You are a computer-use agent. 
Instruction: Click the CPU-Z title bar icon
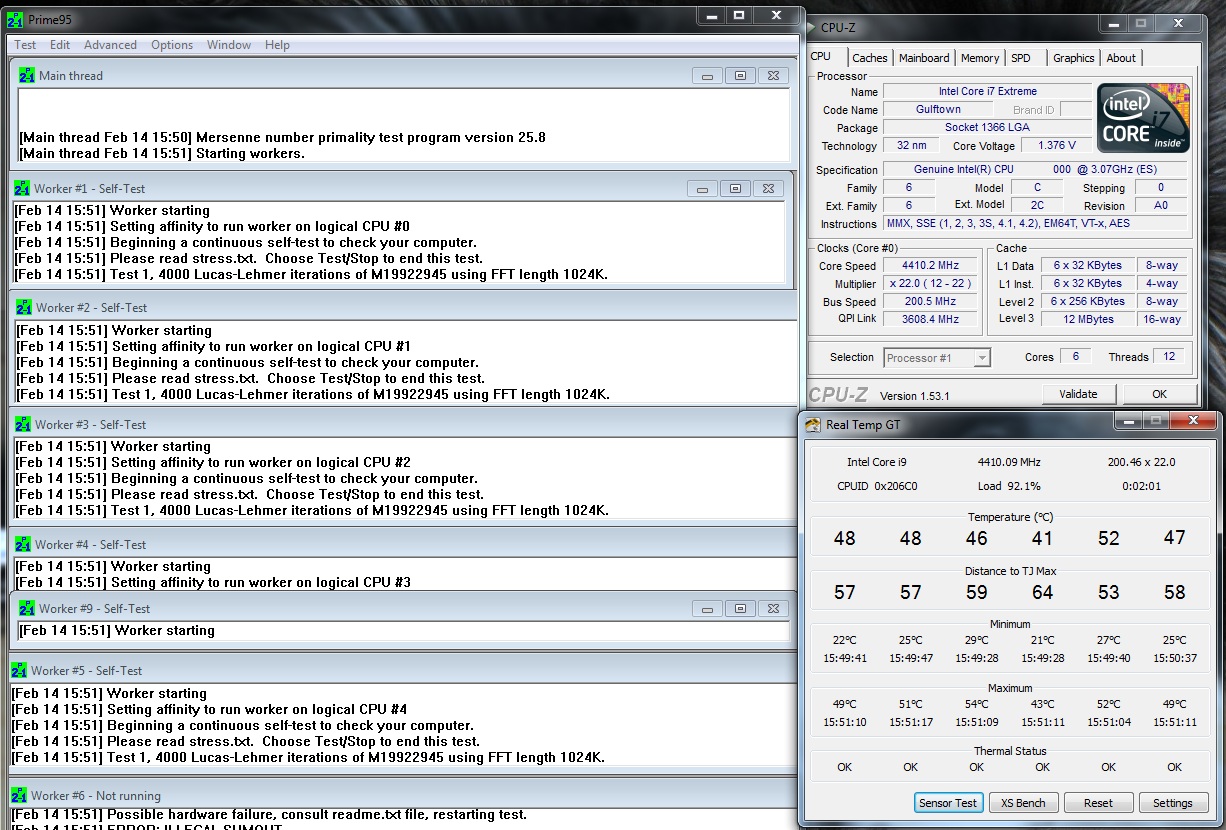click(x=812, y=28)
